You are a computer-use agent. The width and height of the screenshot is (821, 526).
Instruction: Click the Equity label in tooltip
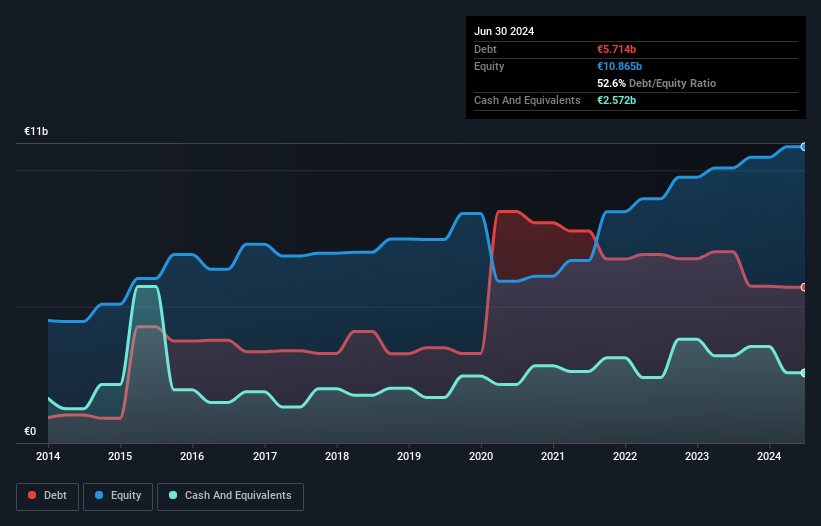489,66
